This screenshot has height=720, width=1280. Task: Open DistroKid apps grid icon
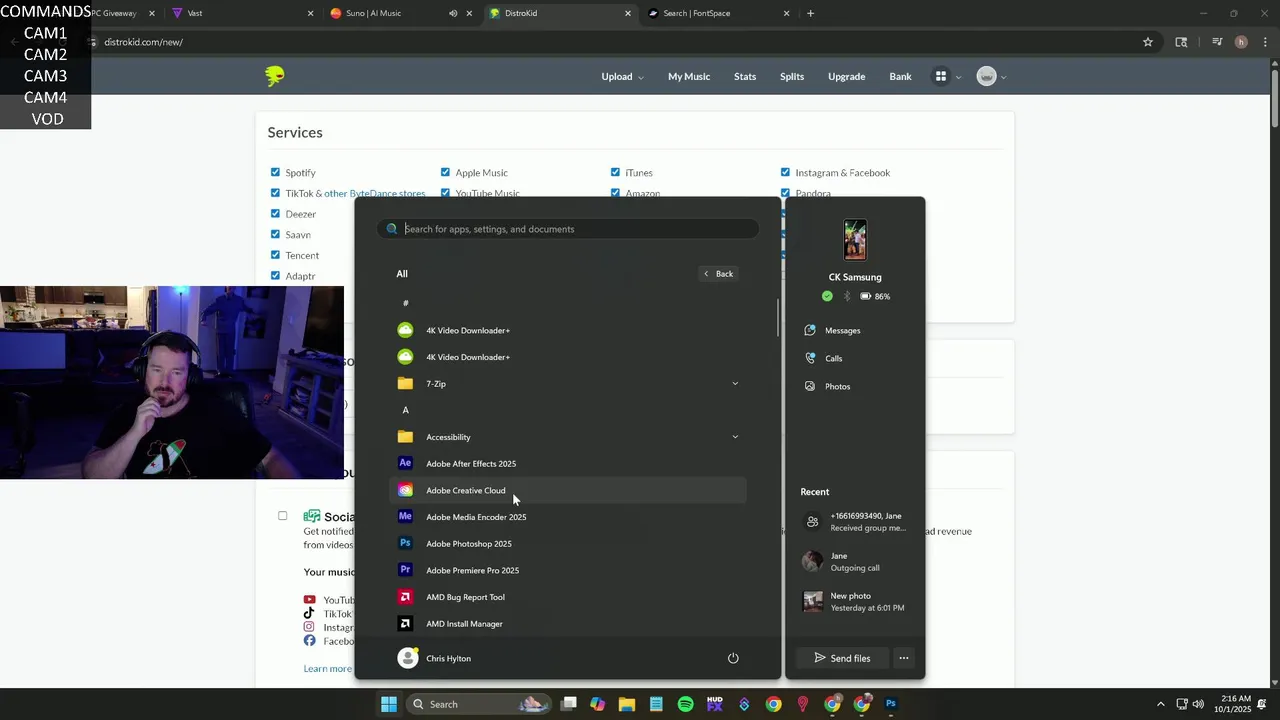(941, 76)
